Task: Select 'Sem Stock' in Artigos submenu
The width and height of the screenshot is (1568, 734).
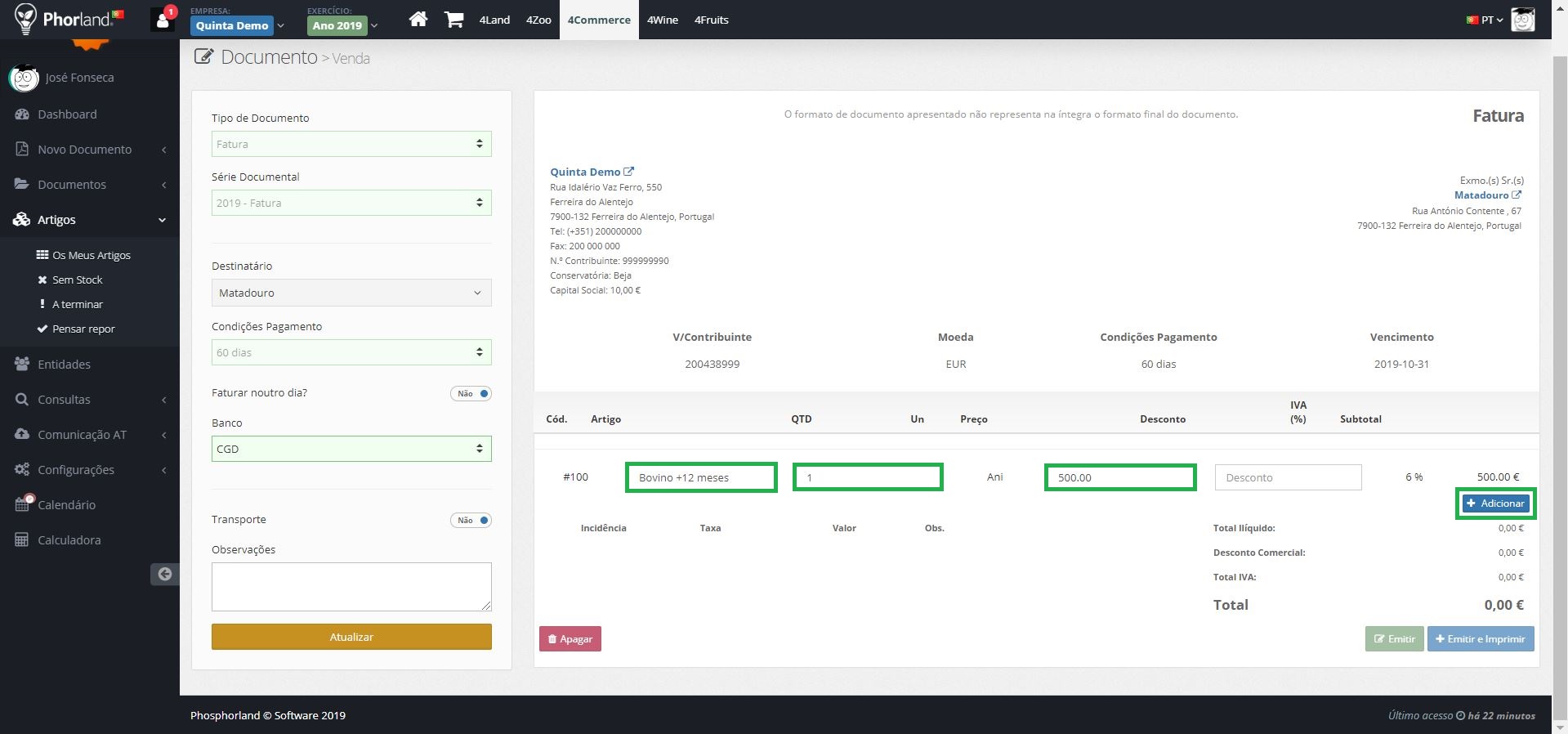Action: point(78,280)
